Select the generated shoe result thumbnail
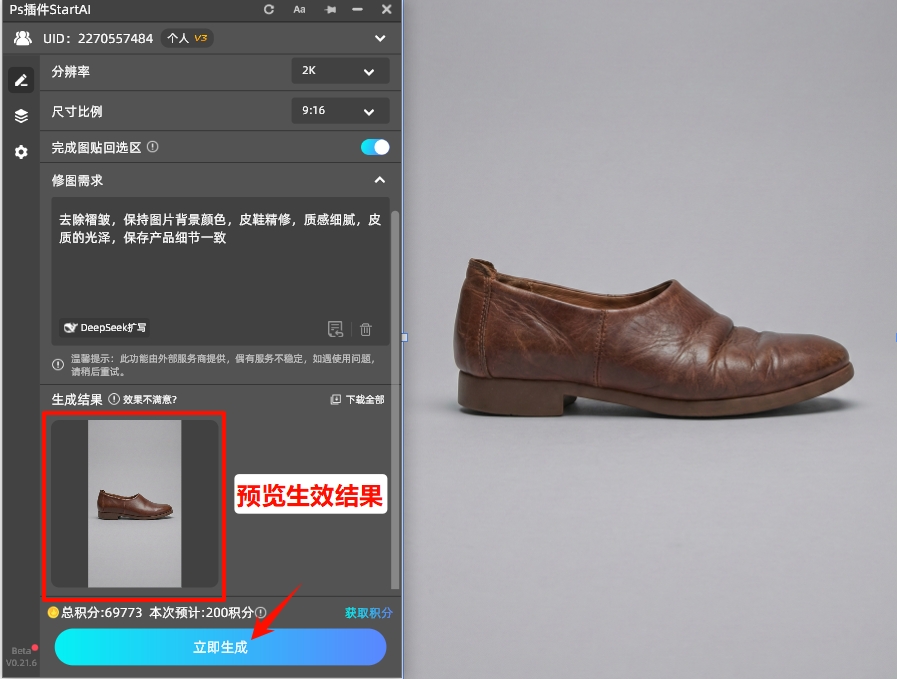Image resolution: width=897 pixels, height=679 pixels. 133,504
